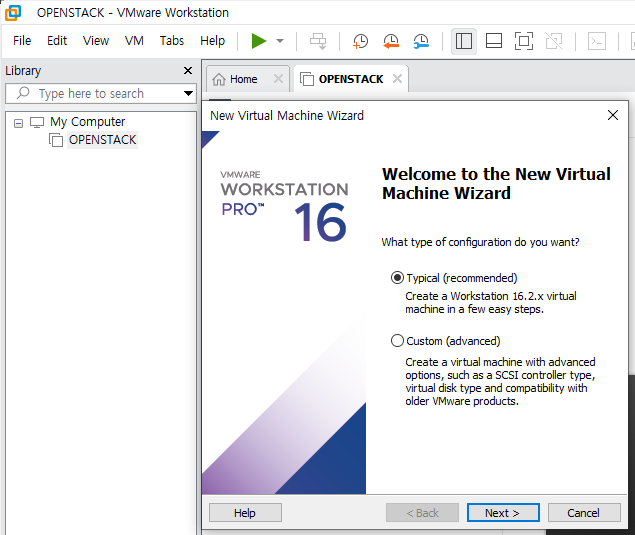This screenshot has width=635, height=535.
Task: Open the View menu
Action: [96, 40]
